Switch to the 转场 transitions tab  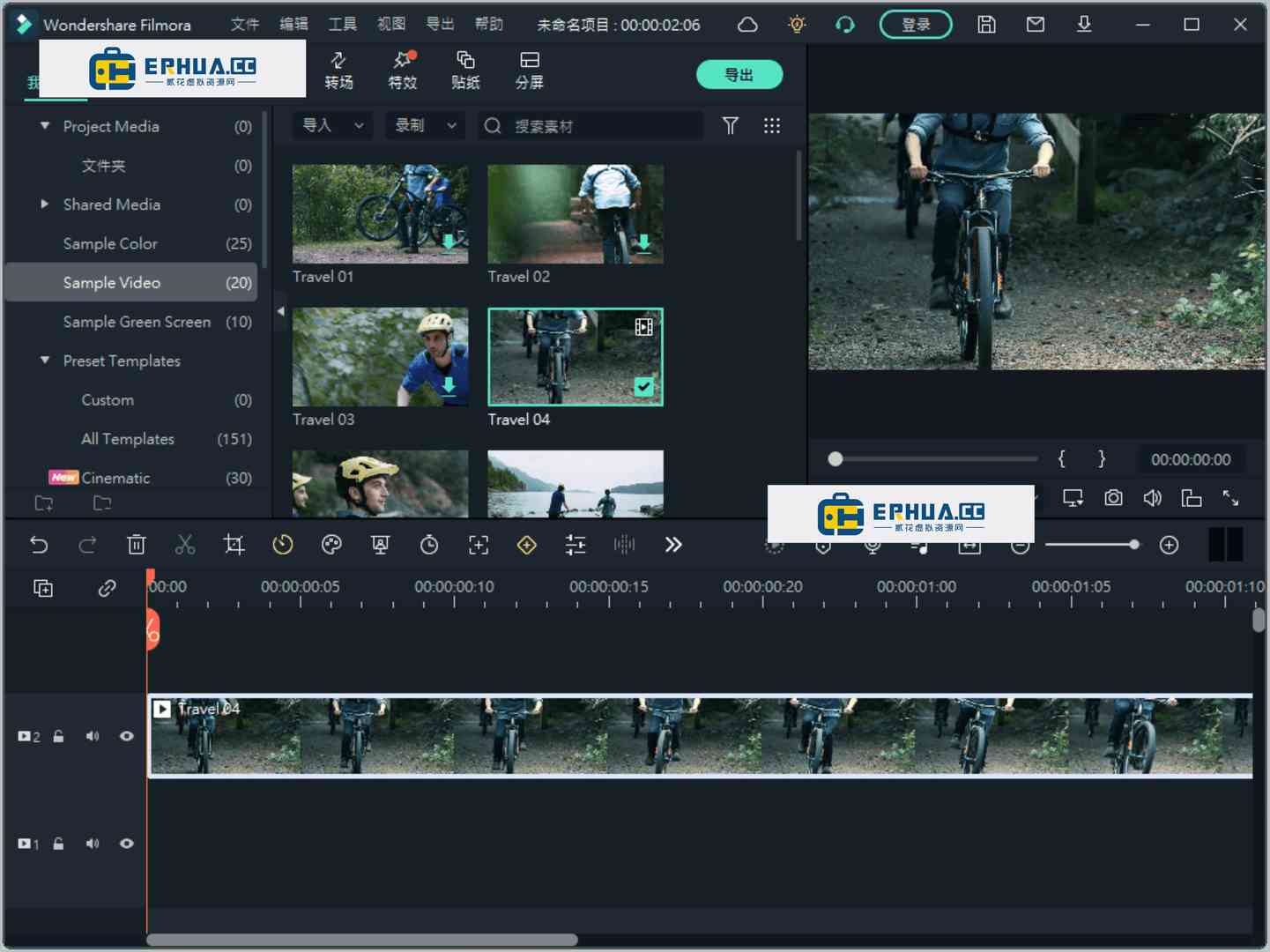pyautogui.click(x=338, y=71)
